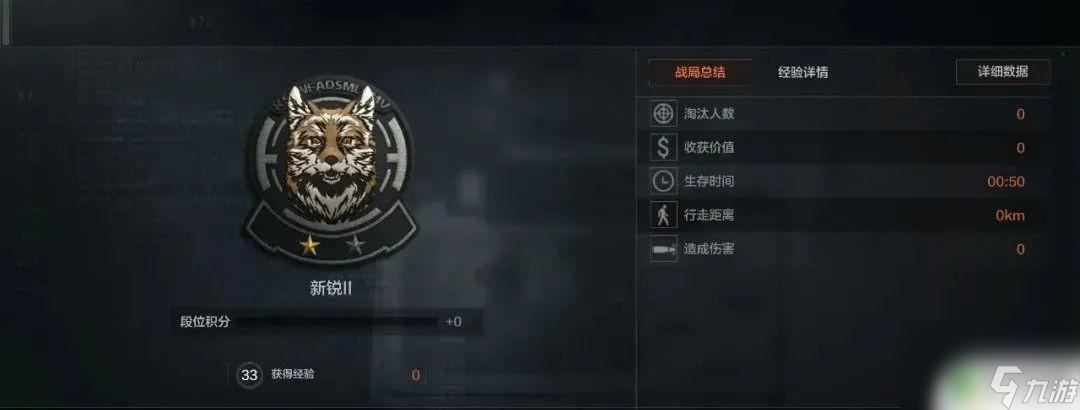The width and height of the screenshot is (1080, 410).
Task: Click the 九游 watermark logo
Action: coord(1032,387)
